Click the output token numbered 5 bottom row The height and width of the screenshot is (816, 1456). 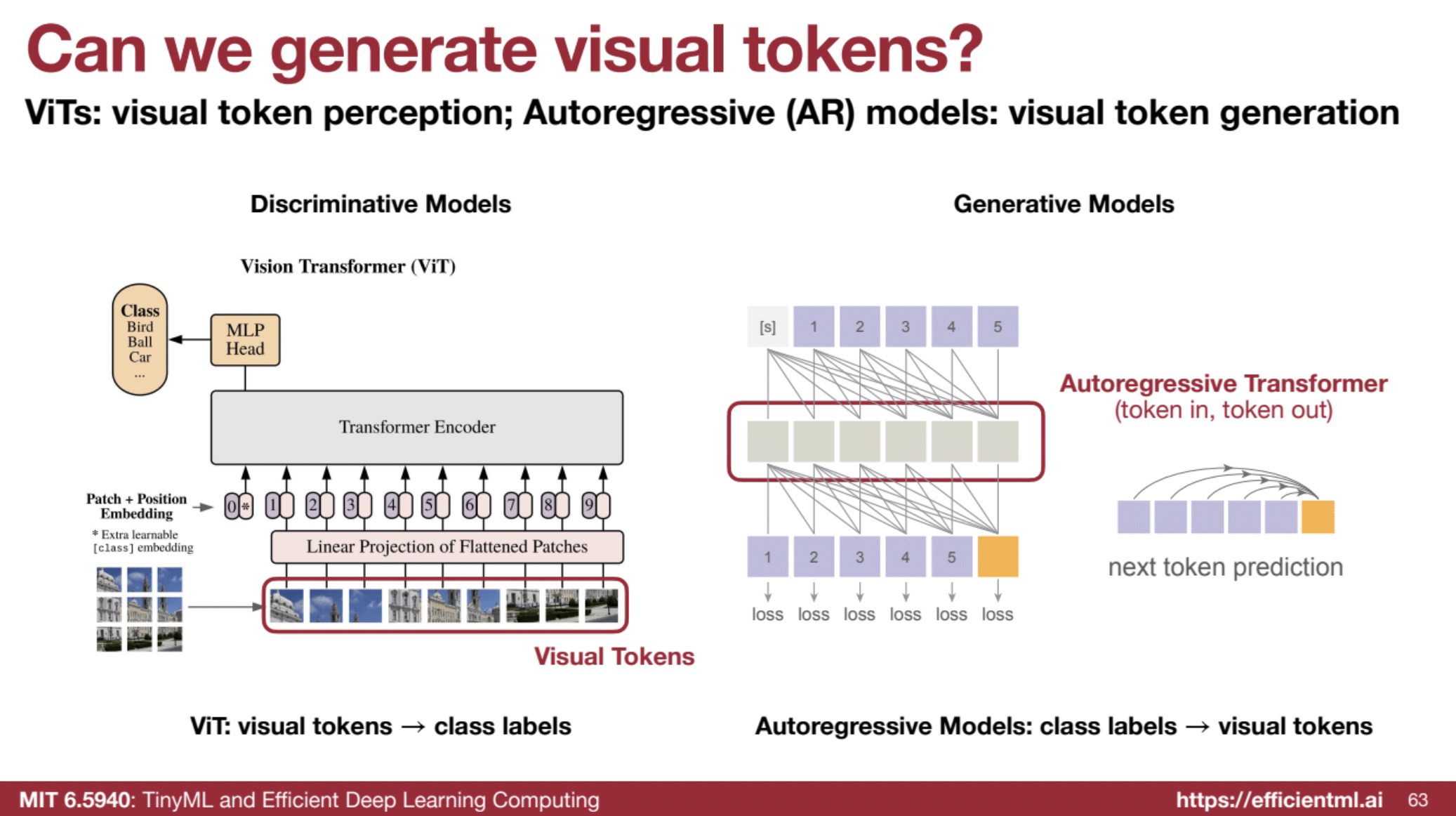coord(951,557)
